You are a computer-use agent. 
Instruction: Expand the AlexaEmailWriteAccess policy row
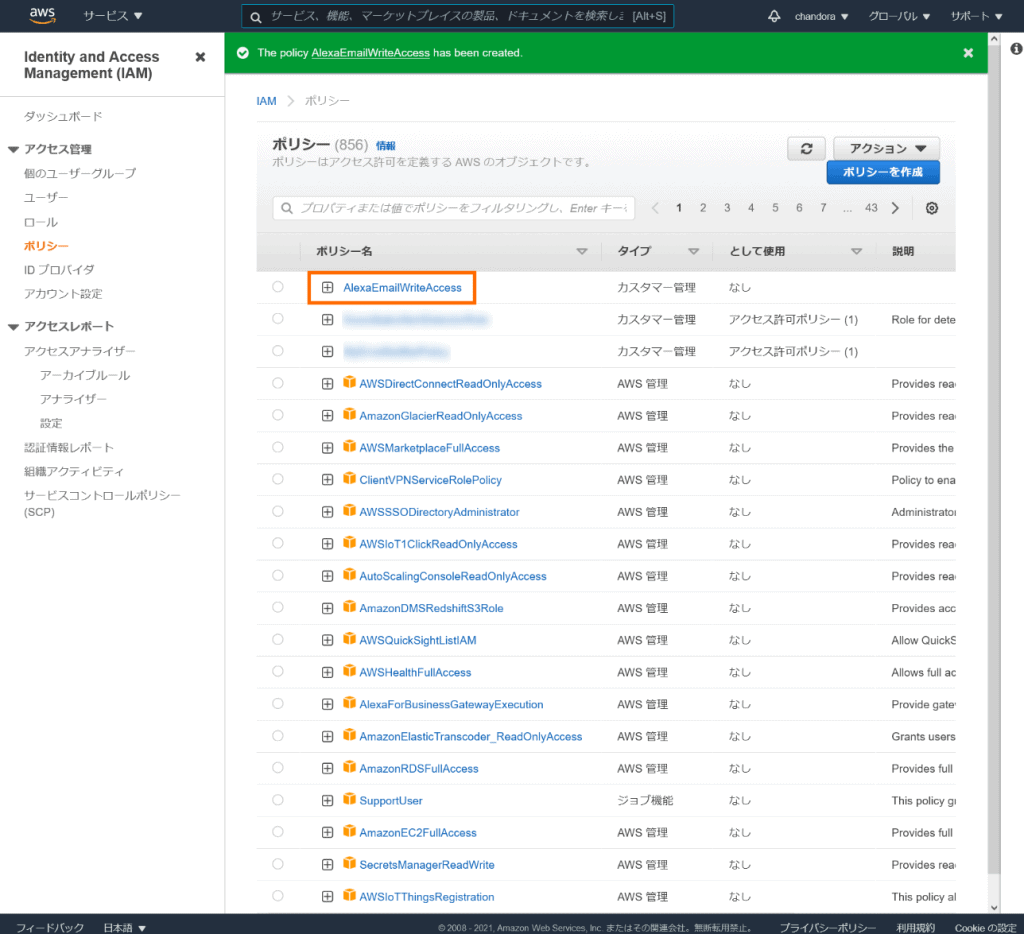pyautogui.click(x=327, y=287)
